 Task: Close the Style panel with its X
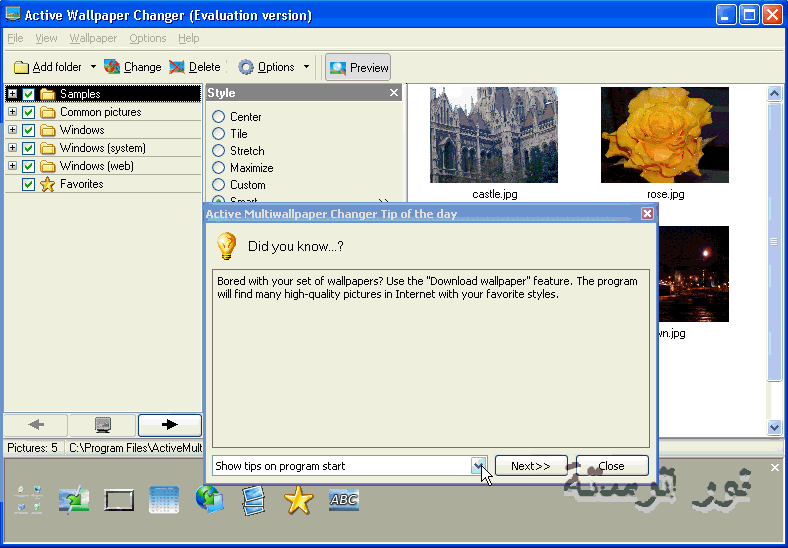pyautogui.click(x=394, y=93)
